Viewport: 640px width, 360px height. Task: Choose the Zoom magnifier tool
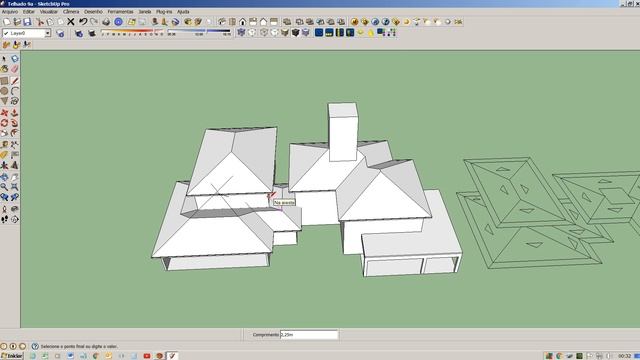[x=4, y=187]
